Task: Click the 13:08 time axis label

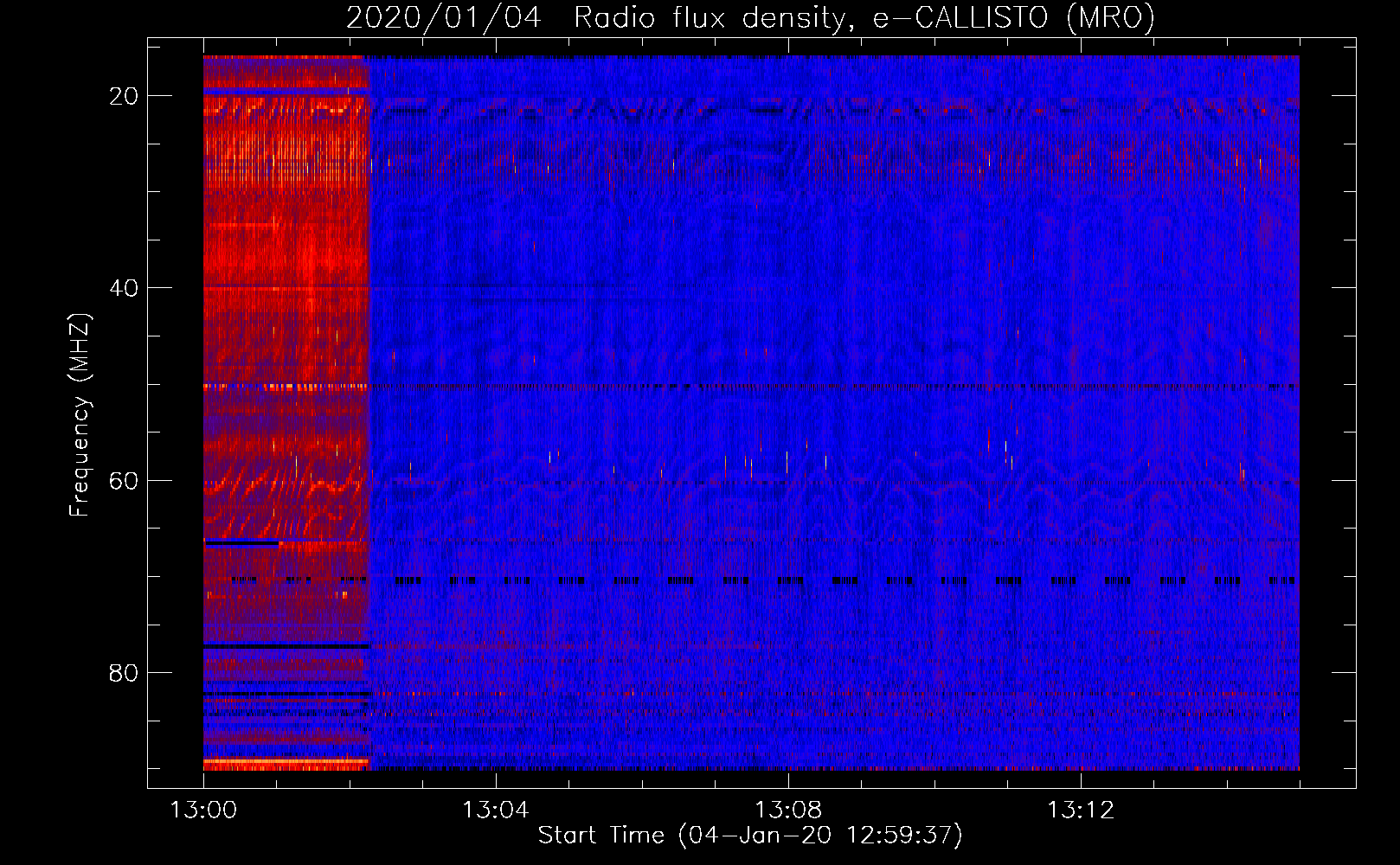Action: (x=787, y=811)
